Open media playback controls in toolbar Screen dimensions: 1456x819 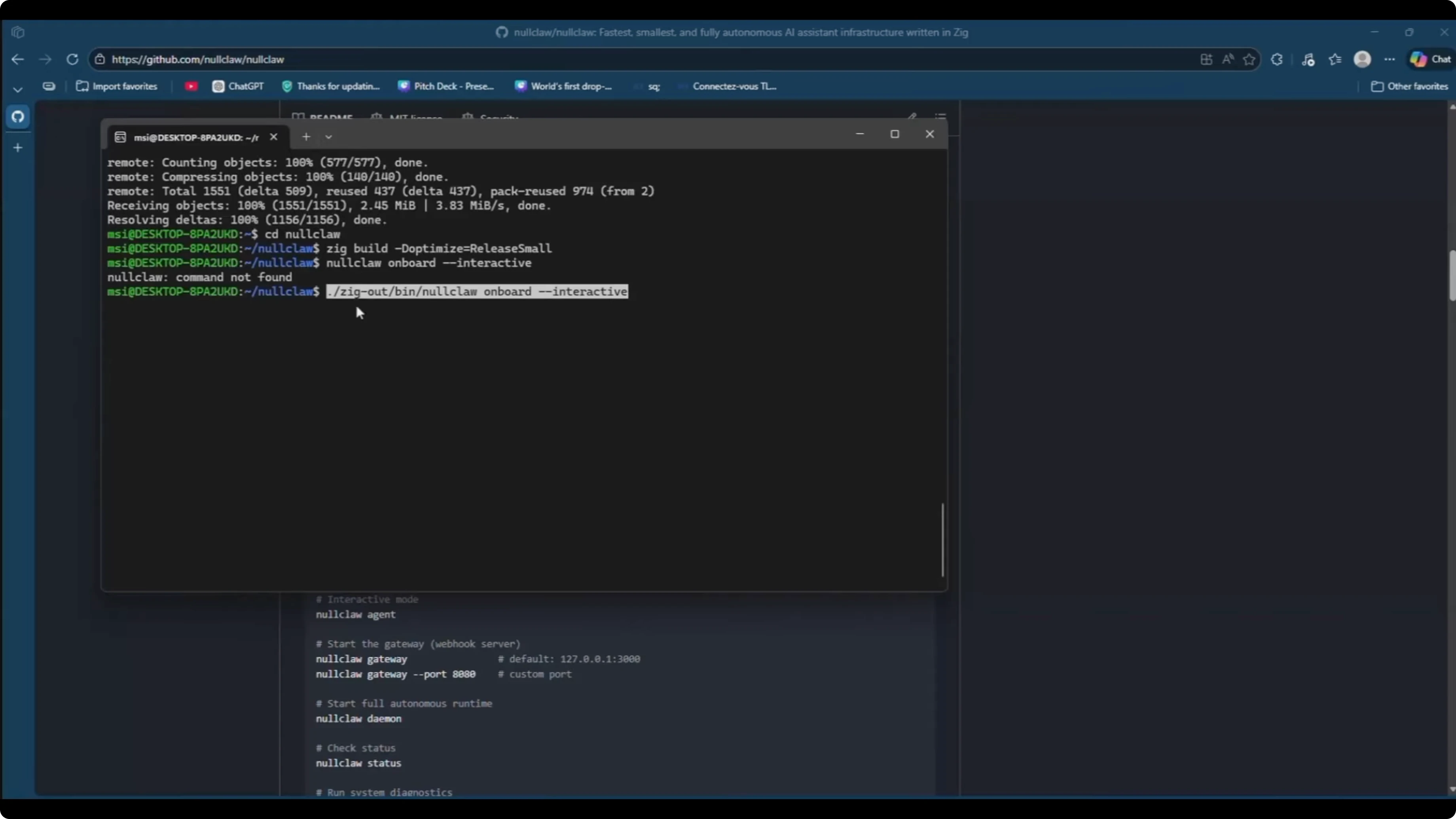click(1308, 59)
